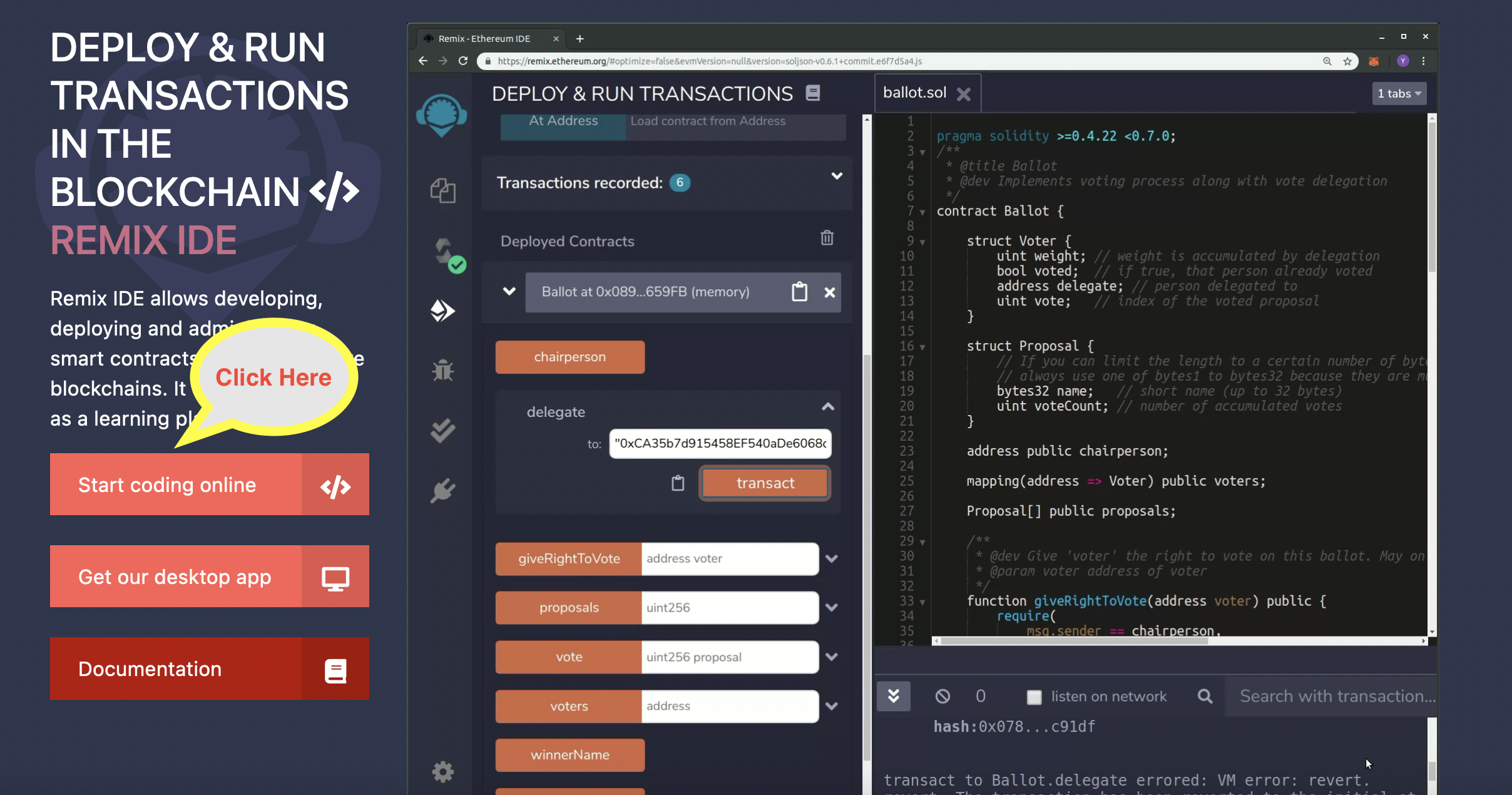Open the 1 tabs dropdown

pyautogui.click(x=1399, y=93)
